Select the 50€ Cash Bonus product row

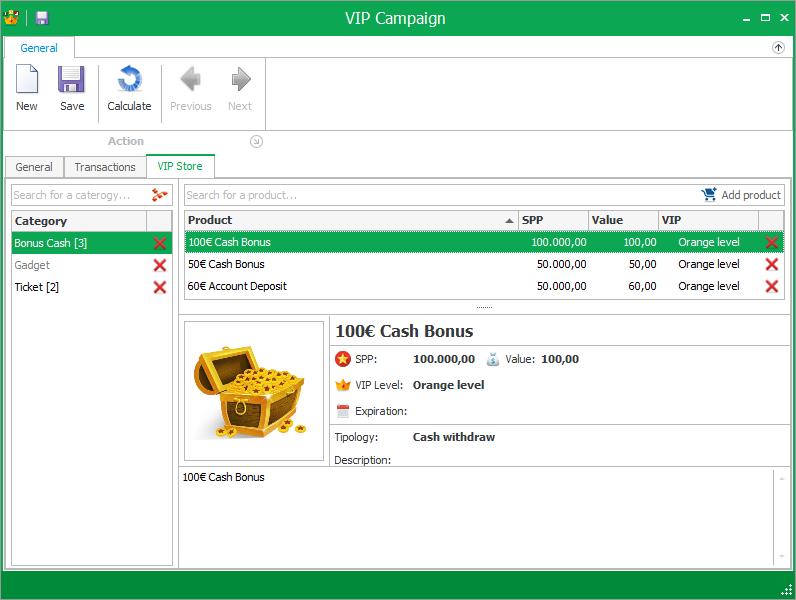(484, 264)
